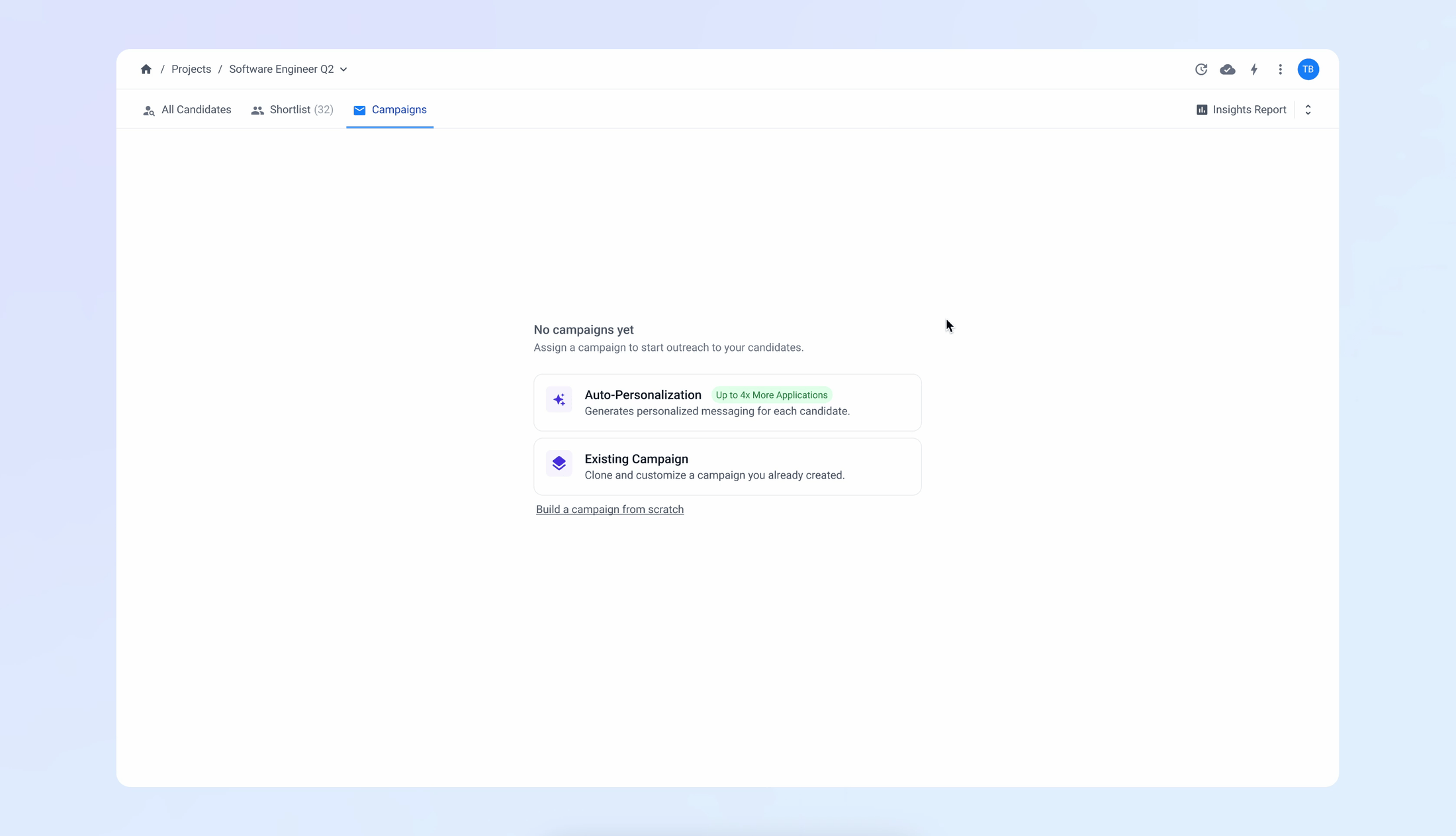Click the lightning bolt icon

(x=1254, y=70)
